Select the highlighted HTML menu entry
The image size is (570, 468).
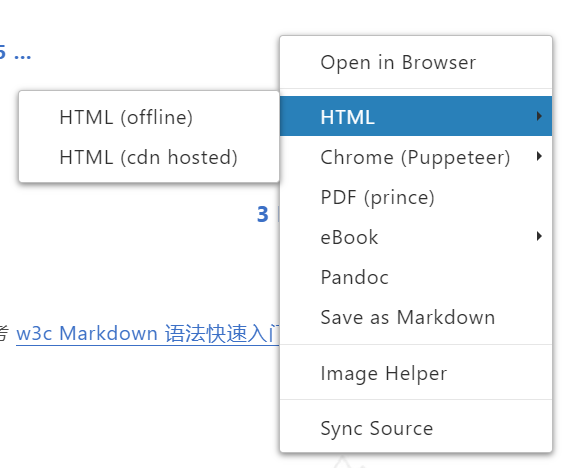[x=416, y=116]
